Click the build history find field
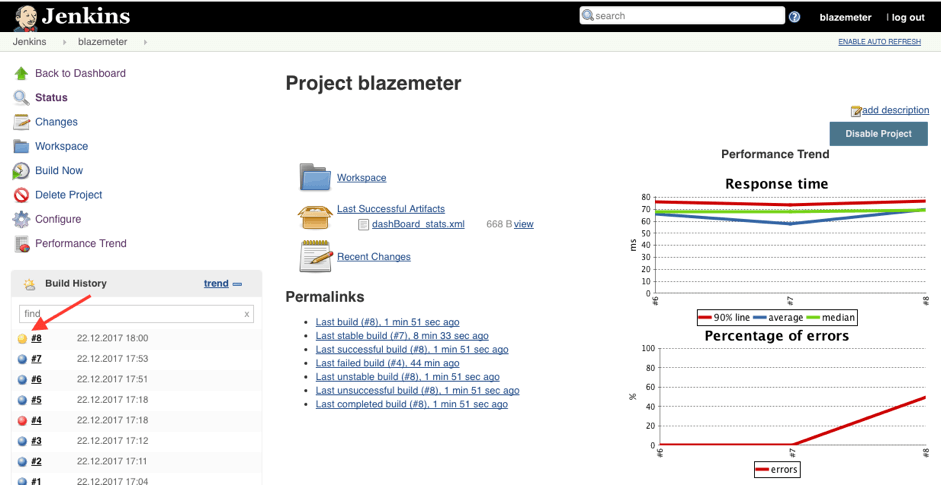This screenshot has width=941, height=485. (x=136, y=313)
